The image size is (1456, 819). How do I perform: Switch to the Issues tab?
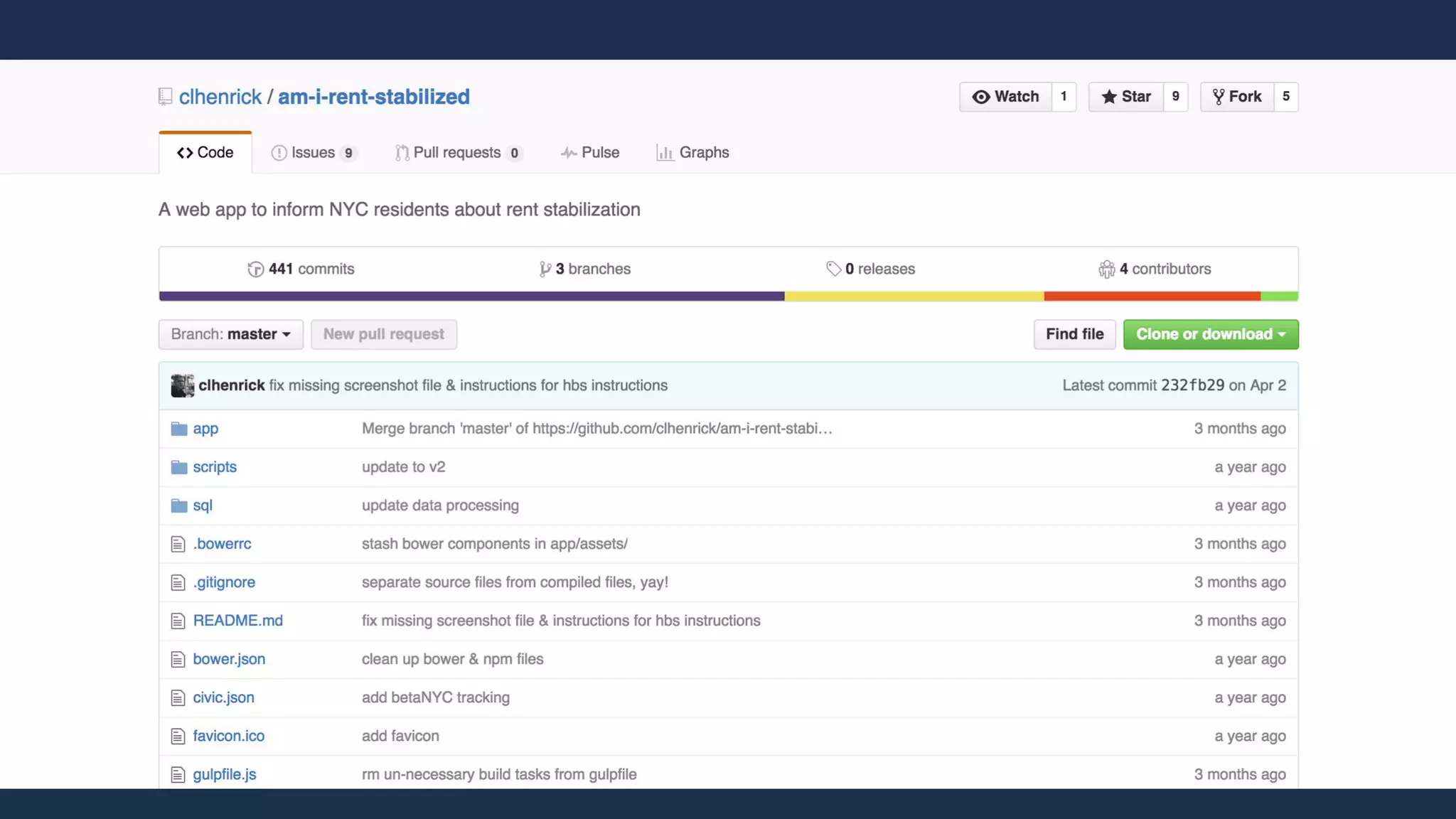tap(314, 153)
